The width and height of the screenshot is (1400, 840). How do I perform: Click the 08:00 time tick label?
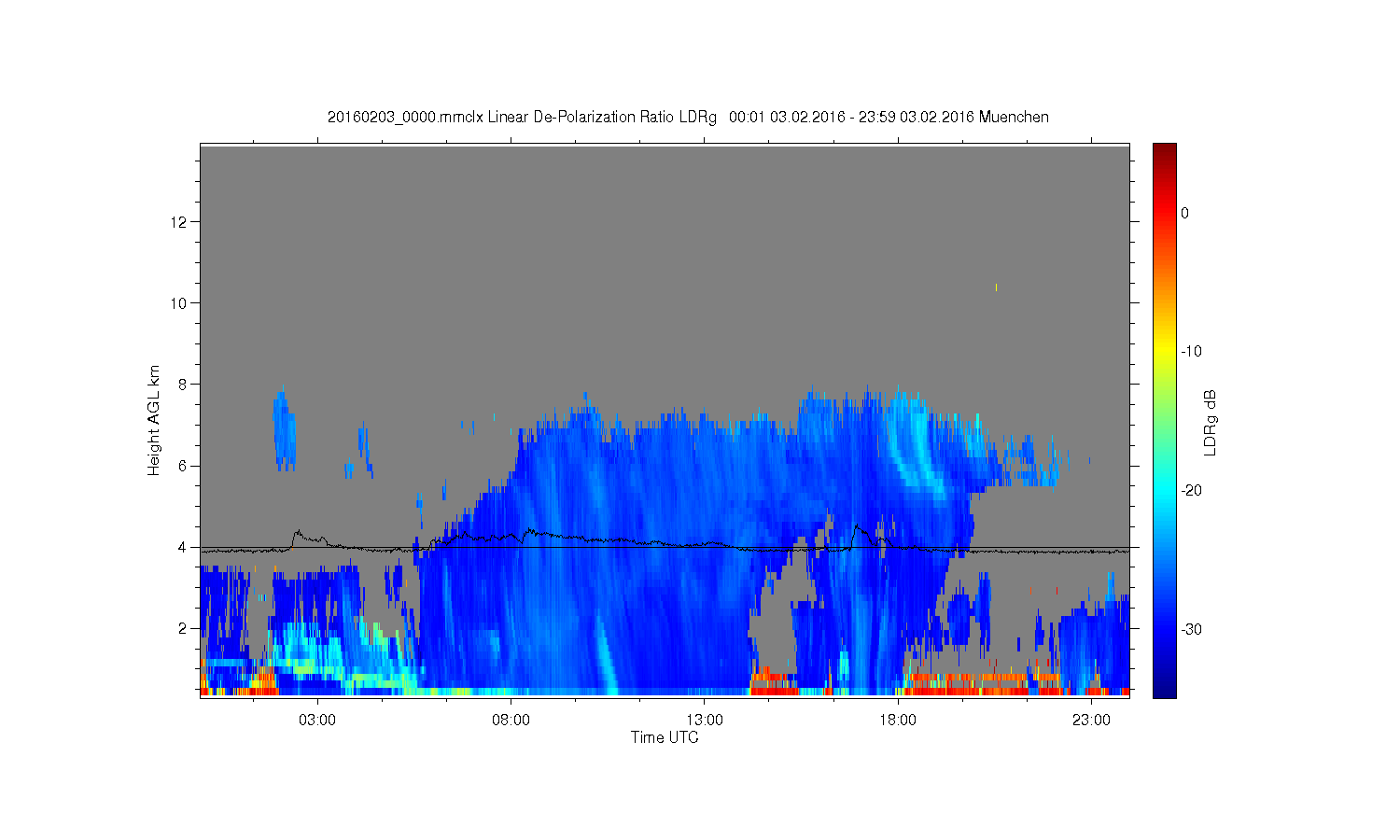pyautogui.click(x=511, y=721)
